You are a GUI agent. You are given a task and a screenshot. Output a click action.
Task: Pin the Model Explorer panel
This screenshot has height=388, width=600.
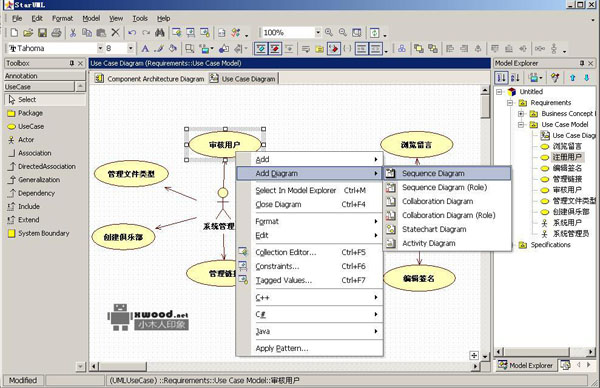[x=582, y=63]
